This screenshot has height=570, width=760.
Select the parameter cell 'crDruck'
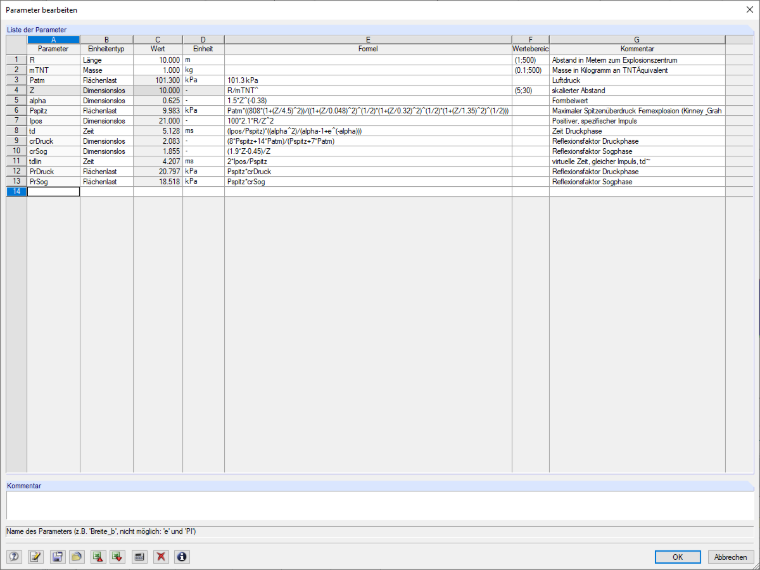coord(53,142)
